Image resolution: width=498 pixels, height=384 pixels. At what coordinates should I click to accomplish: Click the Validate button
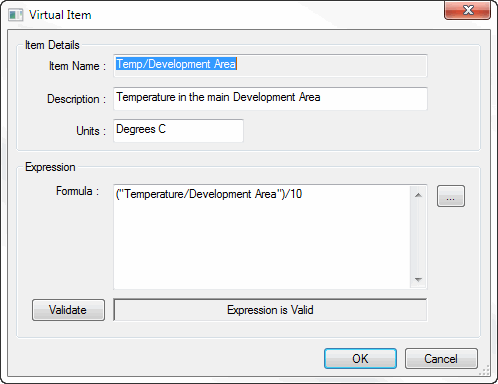coord(68,310)
